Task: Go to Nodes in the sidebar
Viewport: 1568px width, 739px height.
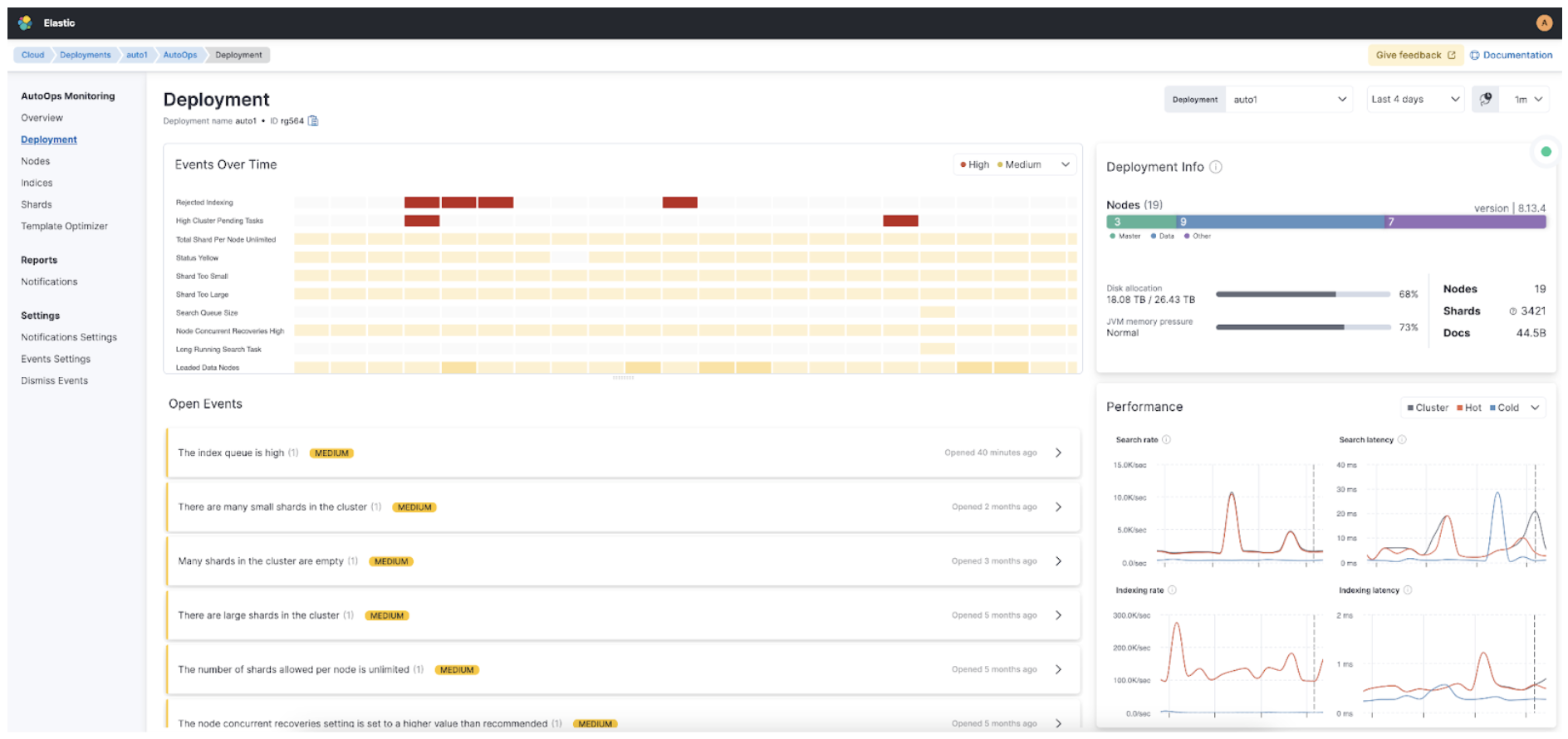Action: click(36, 161)
